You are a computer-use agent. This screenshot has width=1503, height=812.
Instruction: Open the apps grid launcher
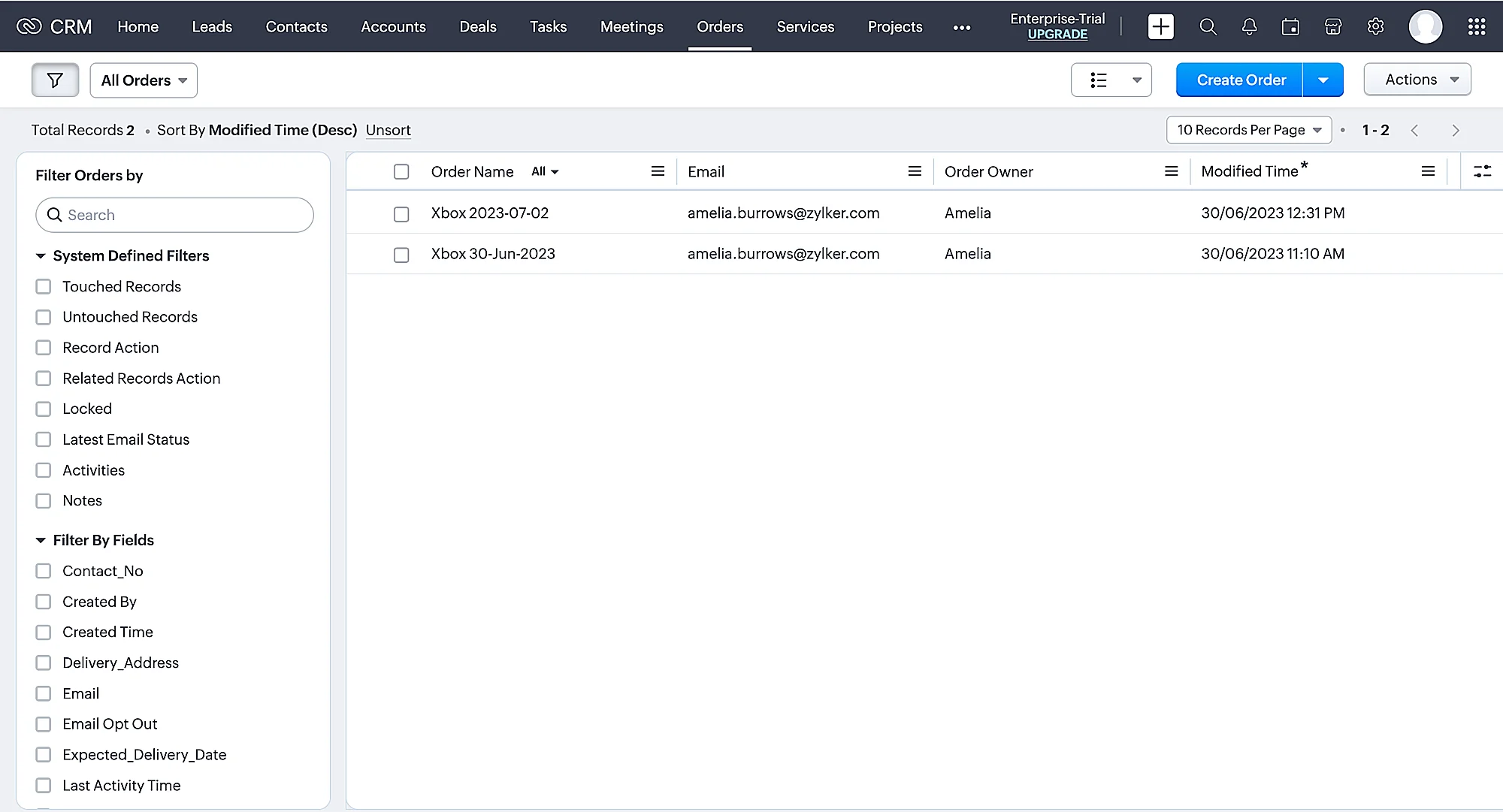(1476, 27)
